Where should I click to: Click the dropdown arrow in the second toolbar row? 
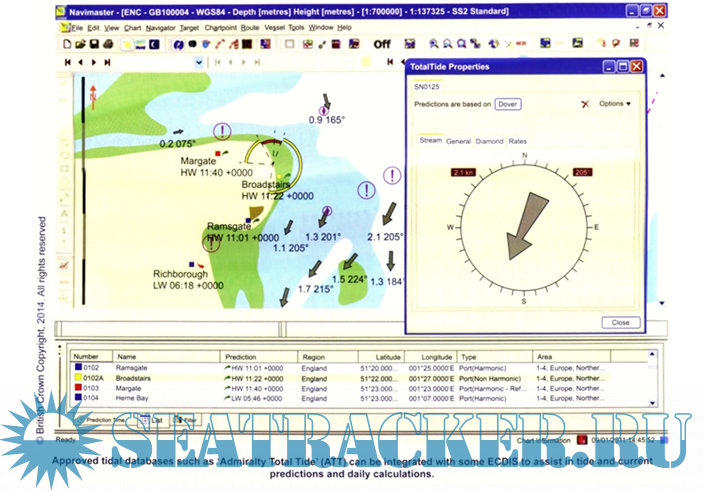pos(199,62)
